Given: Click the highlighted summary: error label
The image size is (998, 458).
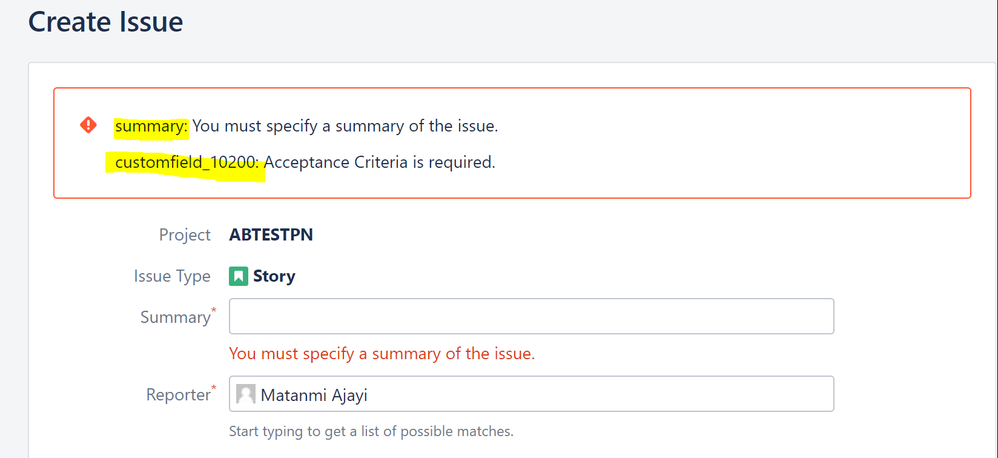Looking at the screenshot, I should click(x=151, y=126).
